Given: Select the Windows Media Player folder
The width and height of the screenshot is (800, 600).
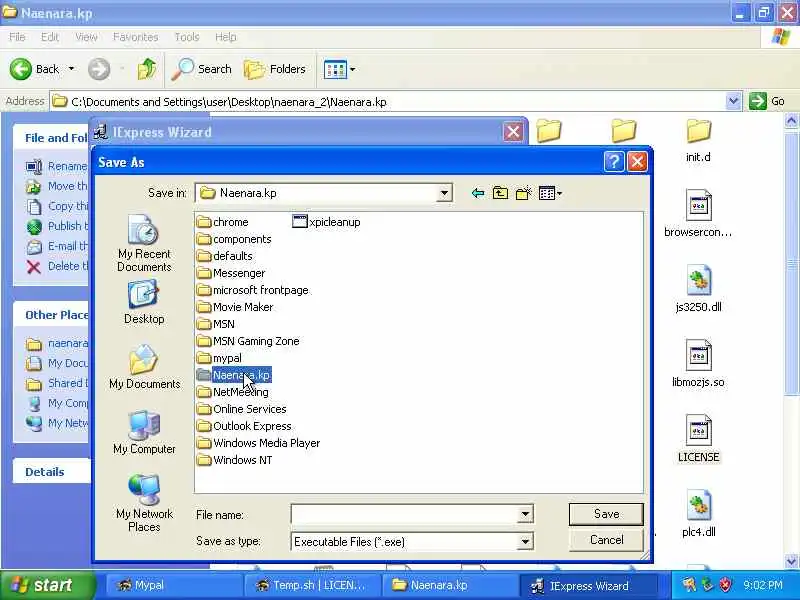Looking at the screenshot, I should (259, 443).
